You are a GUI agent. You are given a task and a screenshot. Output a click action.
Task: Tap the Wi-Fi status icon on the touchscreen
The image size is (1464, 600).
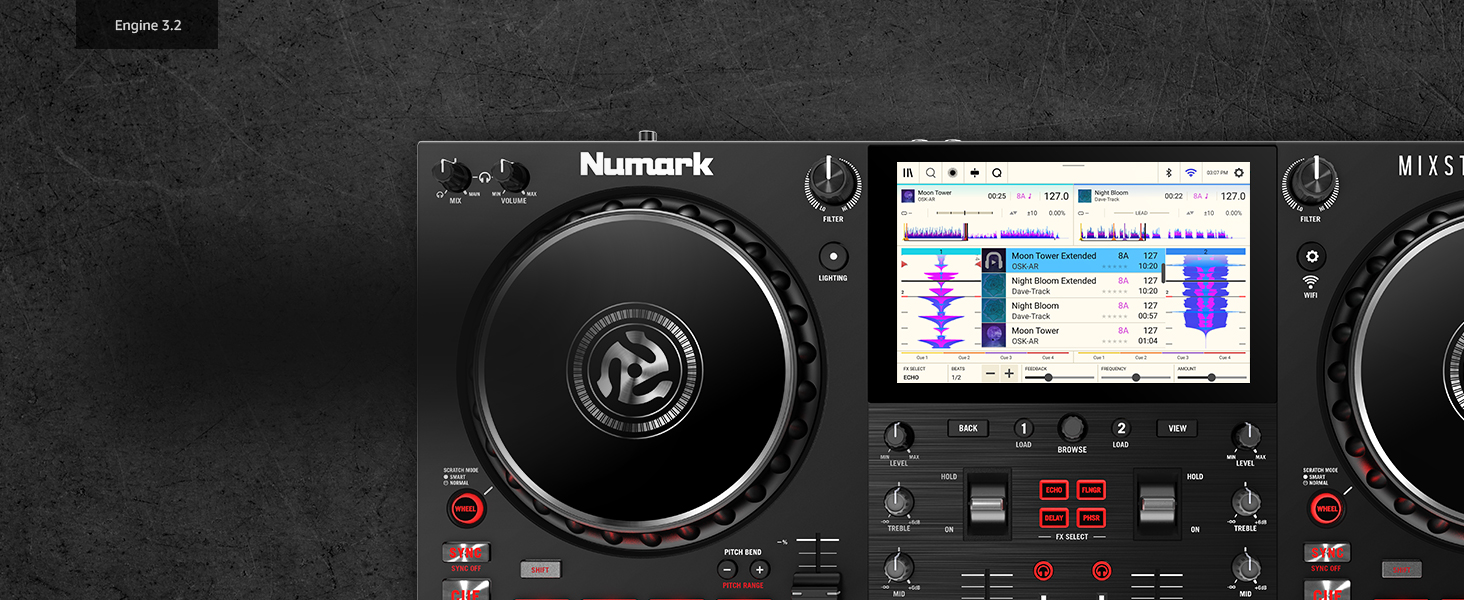coord(1190,172)
